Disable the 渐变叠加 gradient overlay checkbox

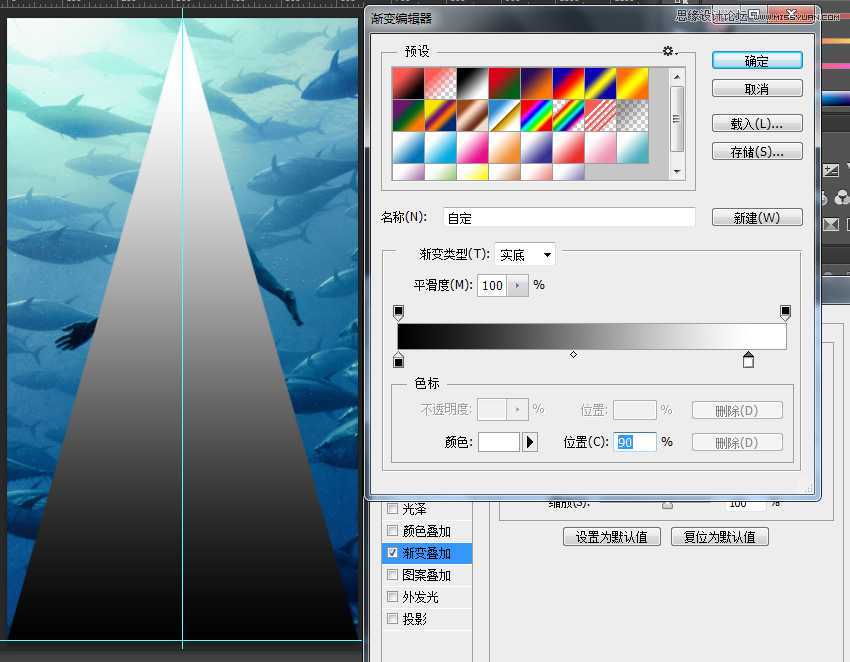[x=392, y=553]
